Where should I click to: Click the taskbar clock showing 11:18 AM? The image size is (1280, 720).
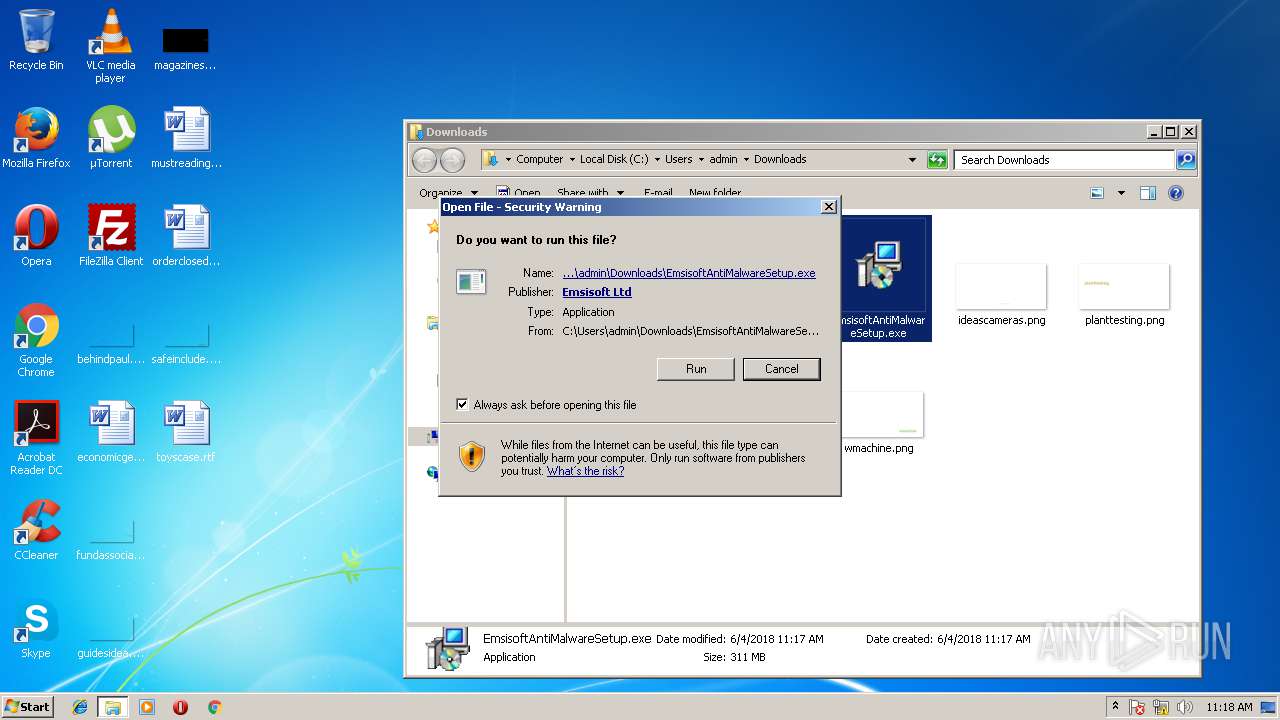tap(1229, 707)
